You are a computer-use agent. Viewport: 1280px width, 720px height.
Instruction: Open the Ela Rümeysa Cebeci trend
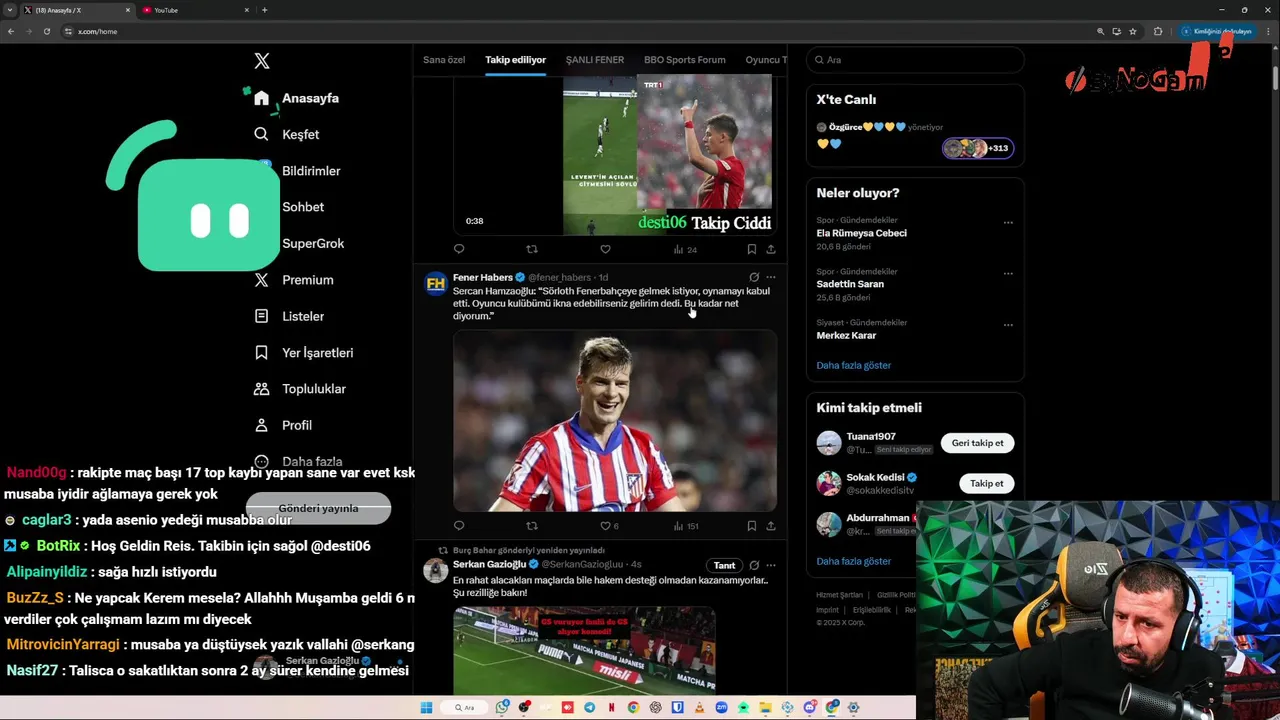pyautogui.click(x=862, y=233)
